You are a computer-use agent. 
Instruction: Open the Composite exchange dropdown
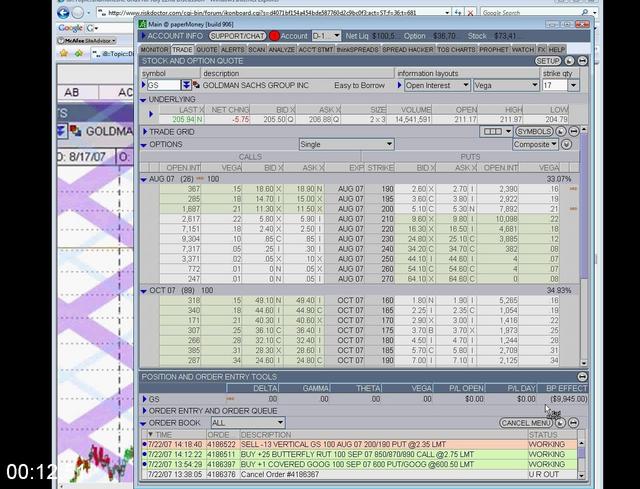click(x=535, y=144)
